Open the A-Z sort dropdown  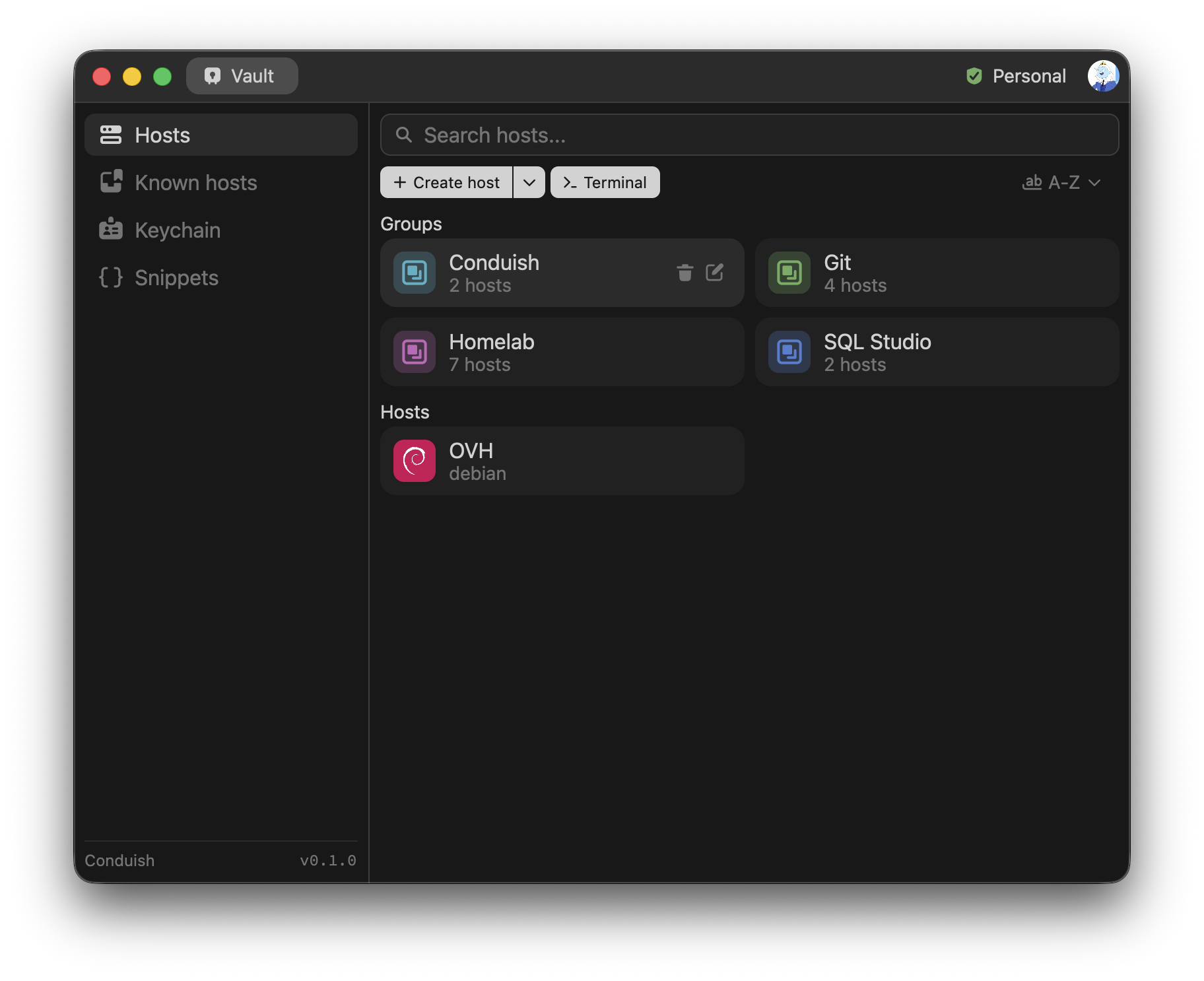coord(1061,182)
